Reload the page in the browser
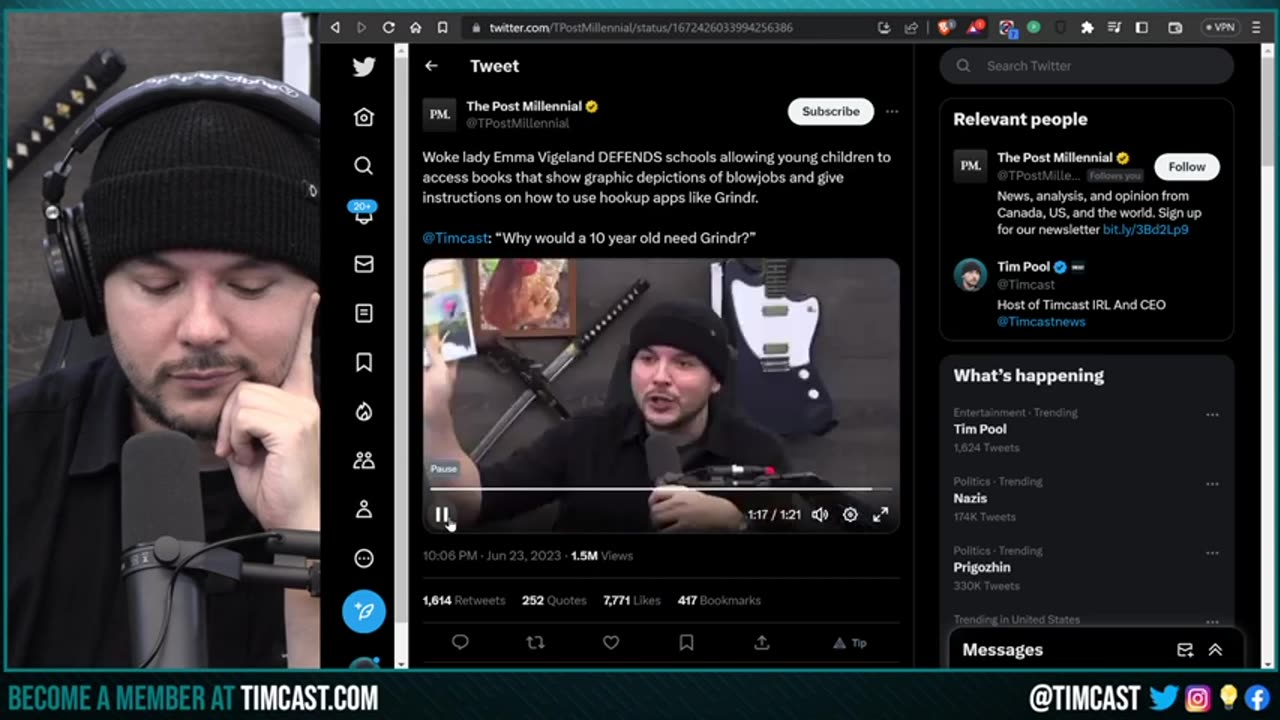 (389, 27)
